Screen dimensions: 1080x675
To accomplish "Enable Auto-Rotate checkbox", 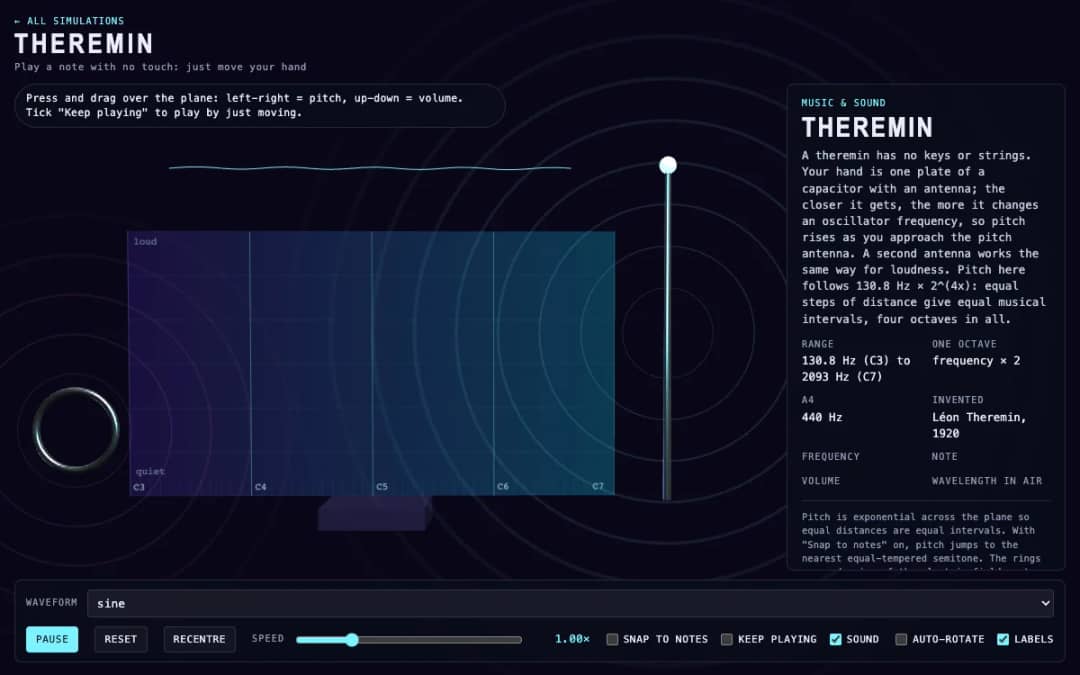I will (x=901, y=639).
